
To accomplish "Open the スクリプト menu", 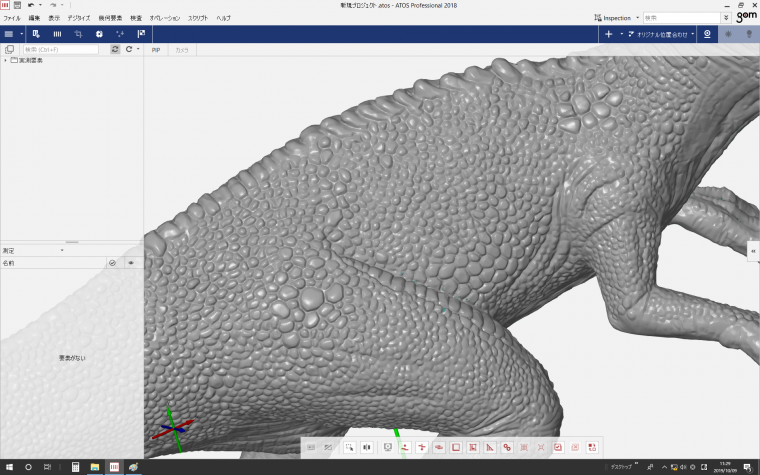I will point(198,18).
